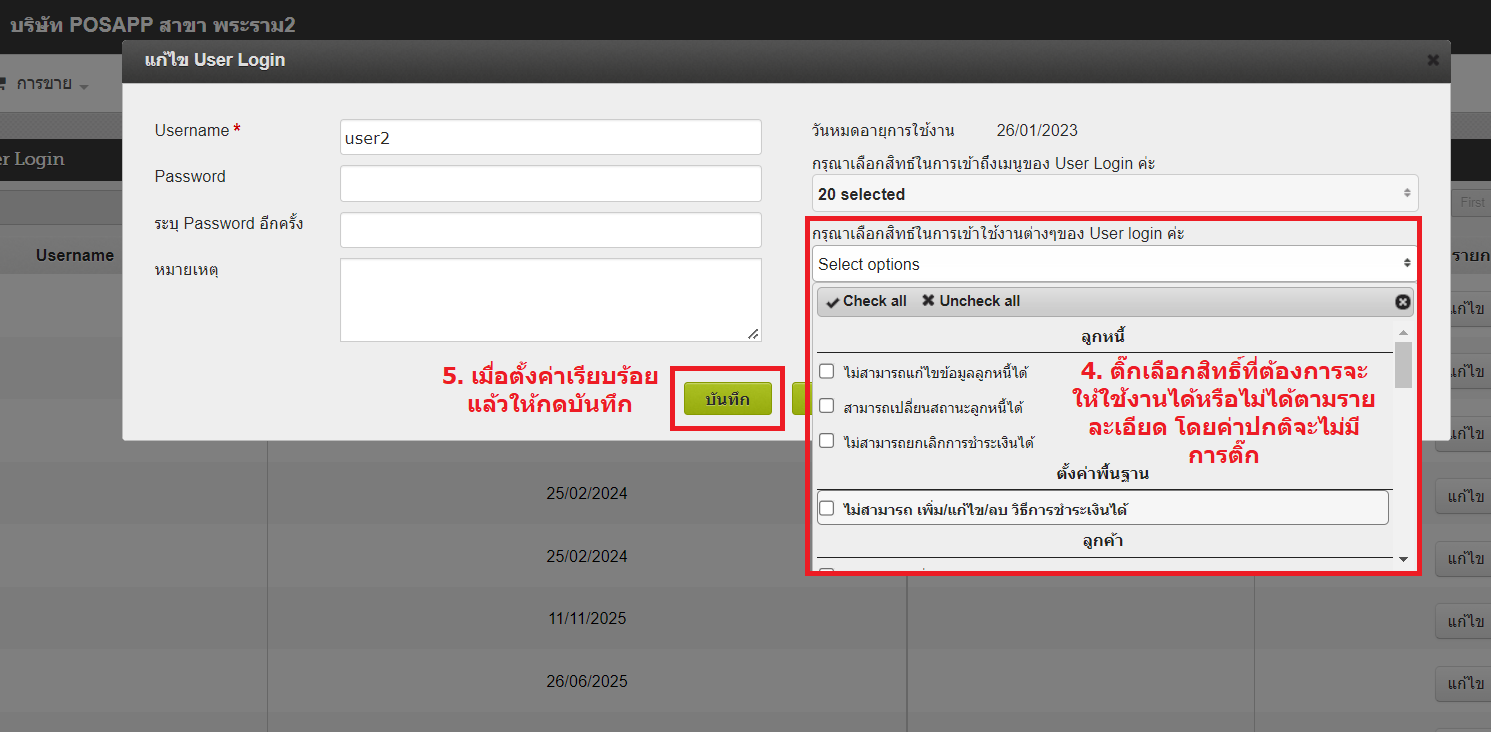1491x732 pixels.
Task: Click แก้ไข button in 26/06/2025 row
Action: pyautogui.click(x=1465, y=684)
